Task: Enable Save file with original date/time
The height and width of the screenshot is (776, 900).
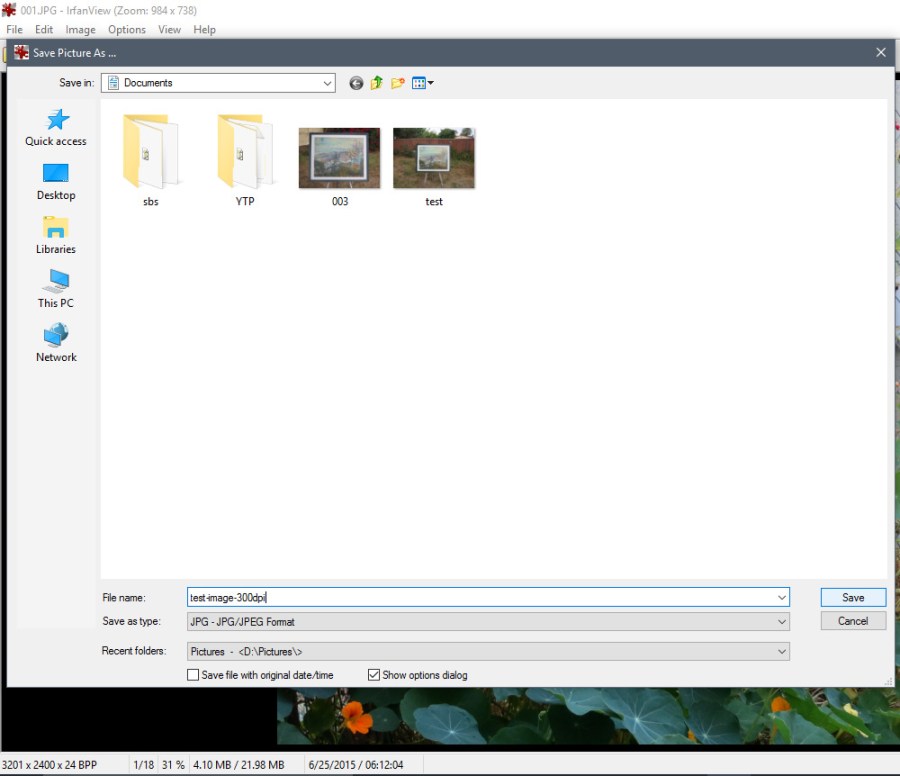Action: (x=193, y=675)
